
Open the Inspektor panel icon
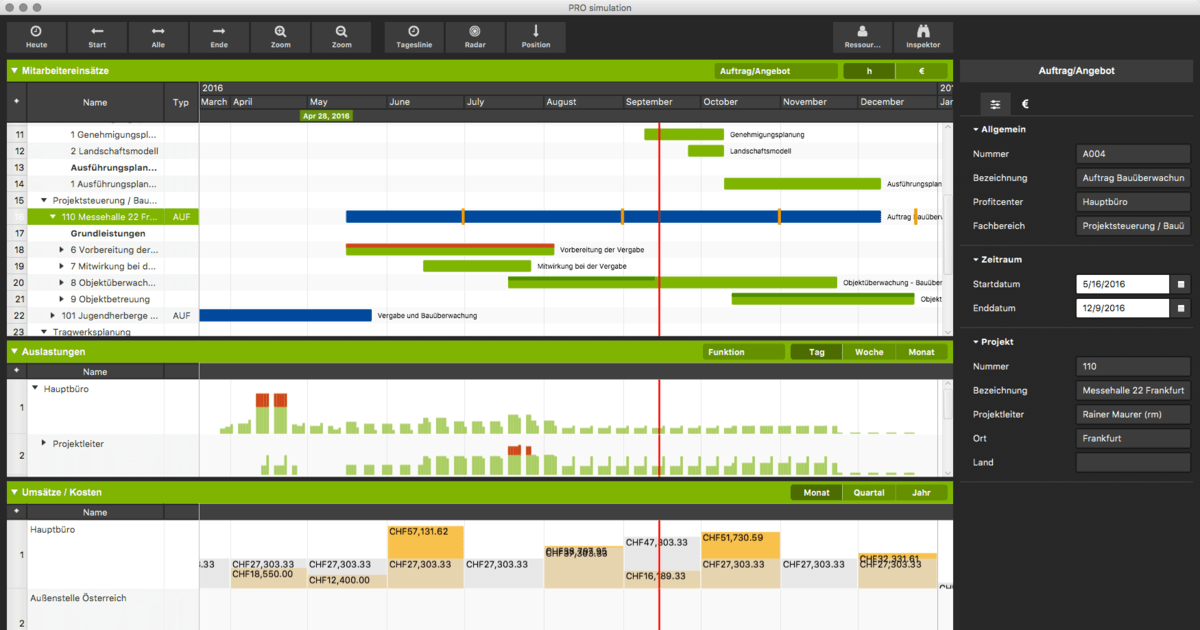pos(923,37)
